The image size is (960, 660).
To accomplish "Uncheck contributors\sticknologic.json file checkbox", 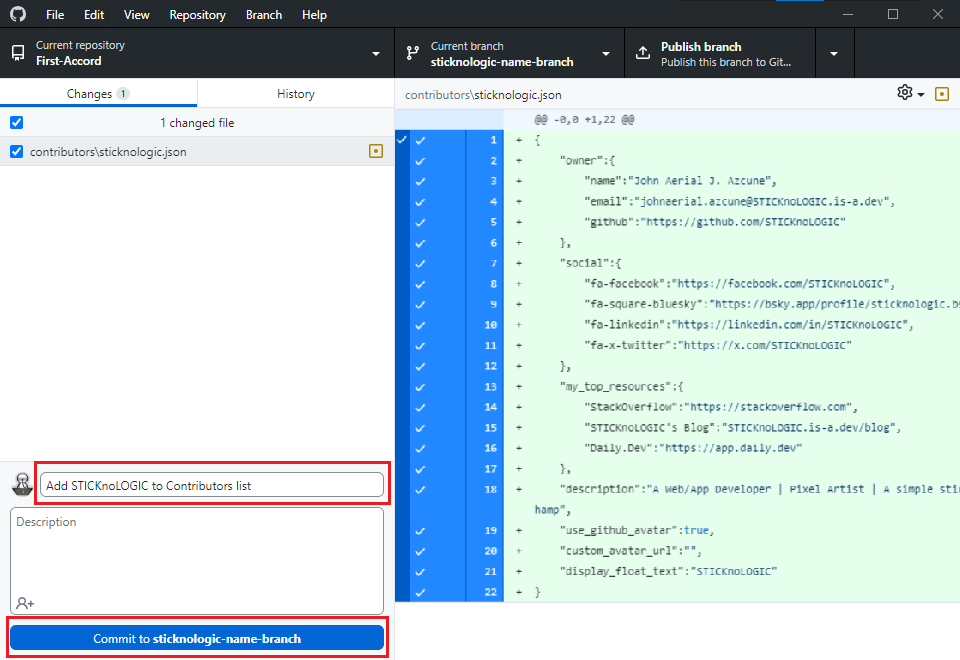I will coord(17,151).
